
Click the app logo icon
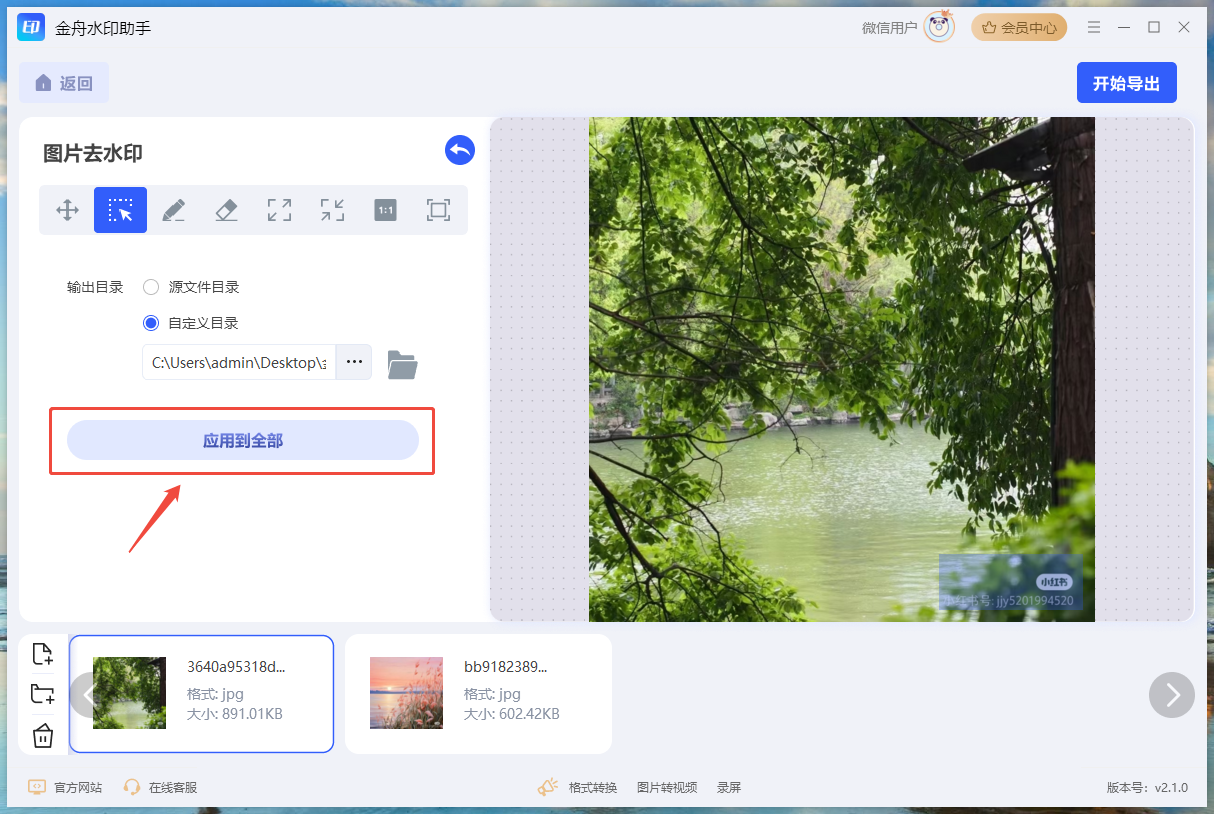point(31,28)
